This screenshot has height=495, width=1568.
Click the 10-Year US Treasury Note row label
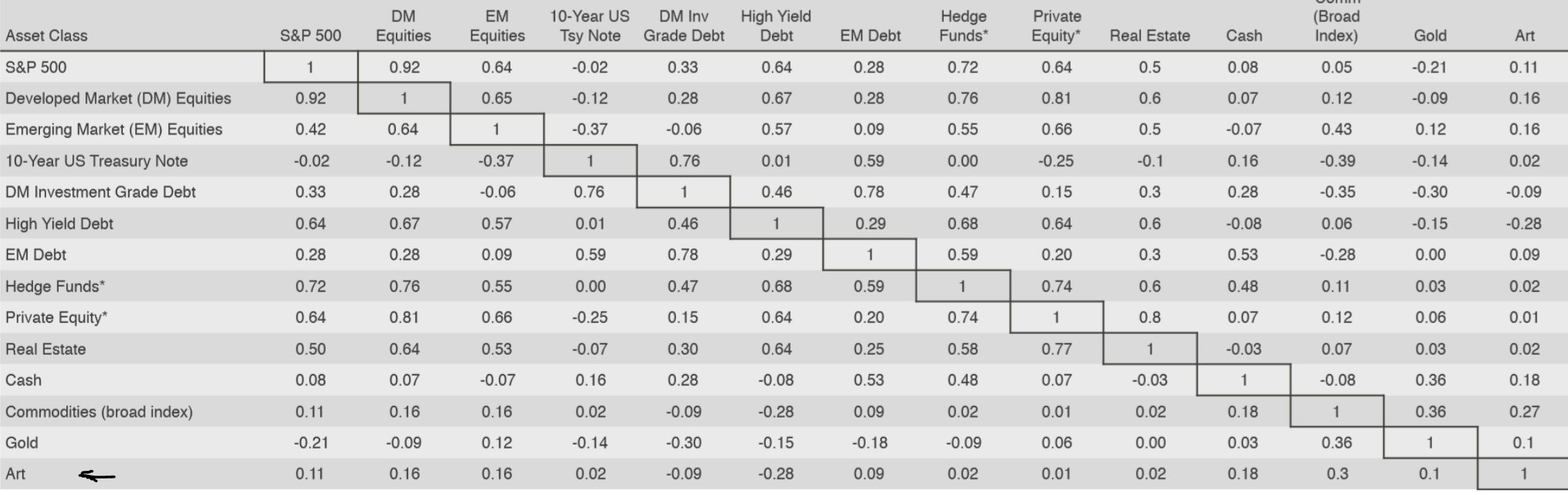click(97, 162)
